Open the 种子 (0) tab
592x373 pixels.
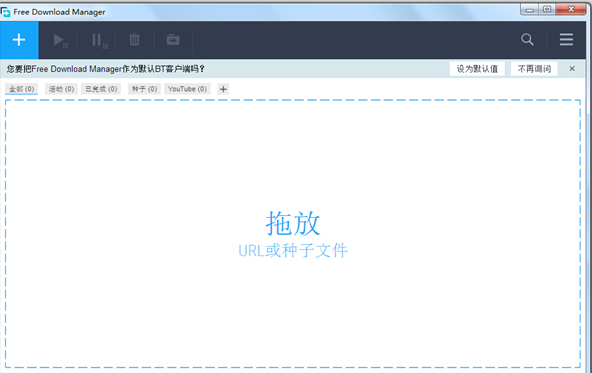[144, 89]
